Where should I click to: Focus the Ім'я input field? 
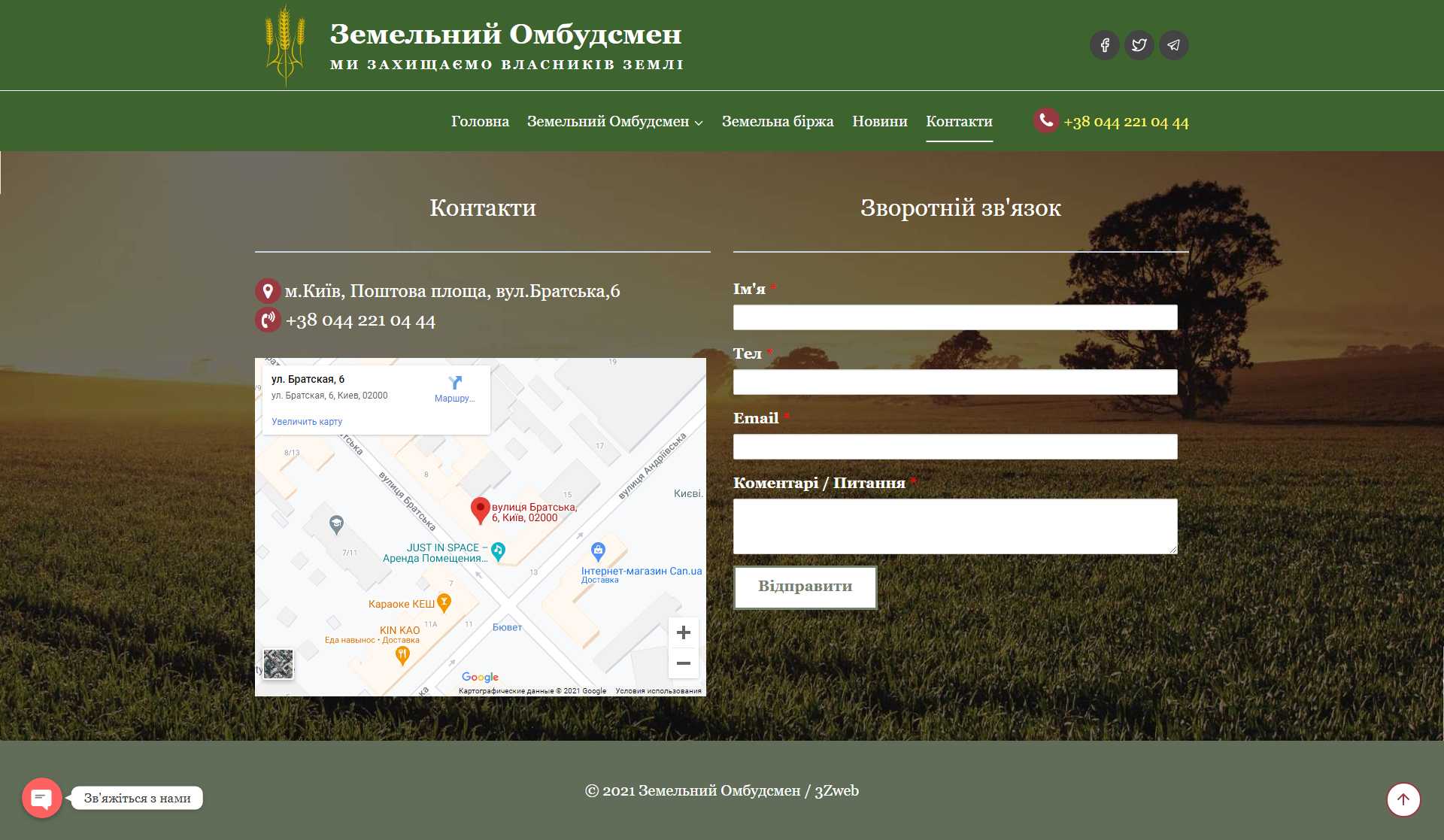point(954,317)
